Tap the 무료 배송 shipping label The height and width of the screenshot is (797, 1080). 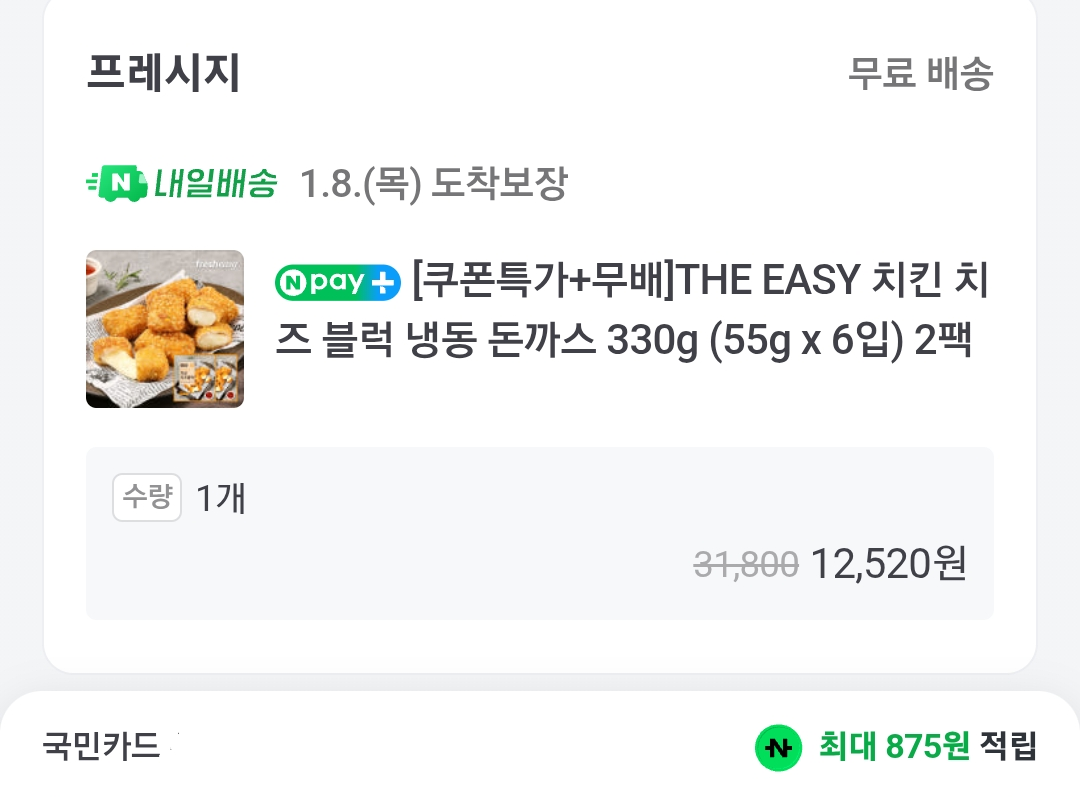(920, 74)
